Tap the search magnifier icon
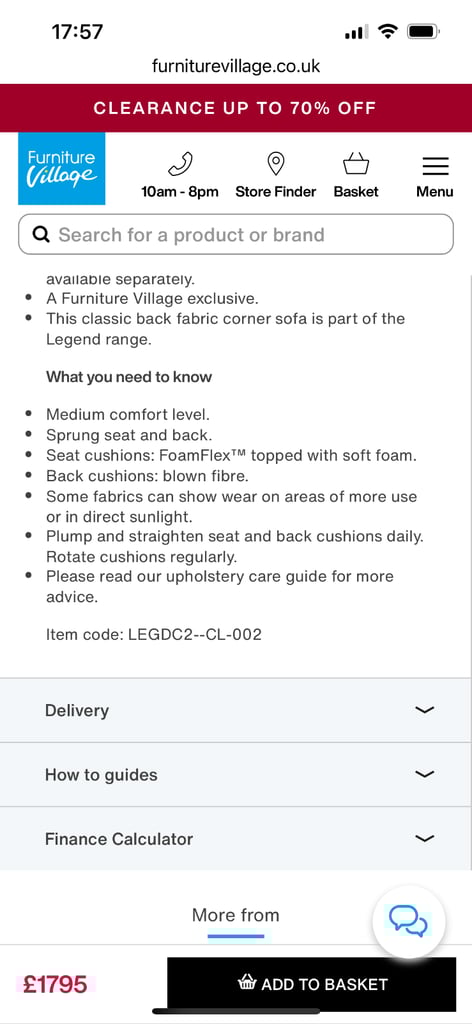The height and width of the screenshot is (1024, 472). click(x=41, y=234)
